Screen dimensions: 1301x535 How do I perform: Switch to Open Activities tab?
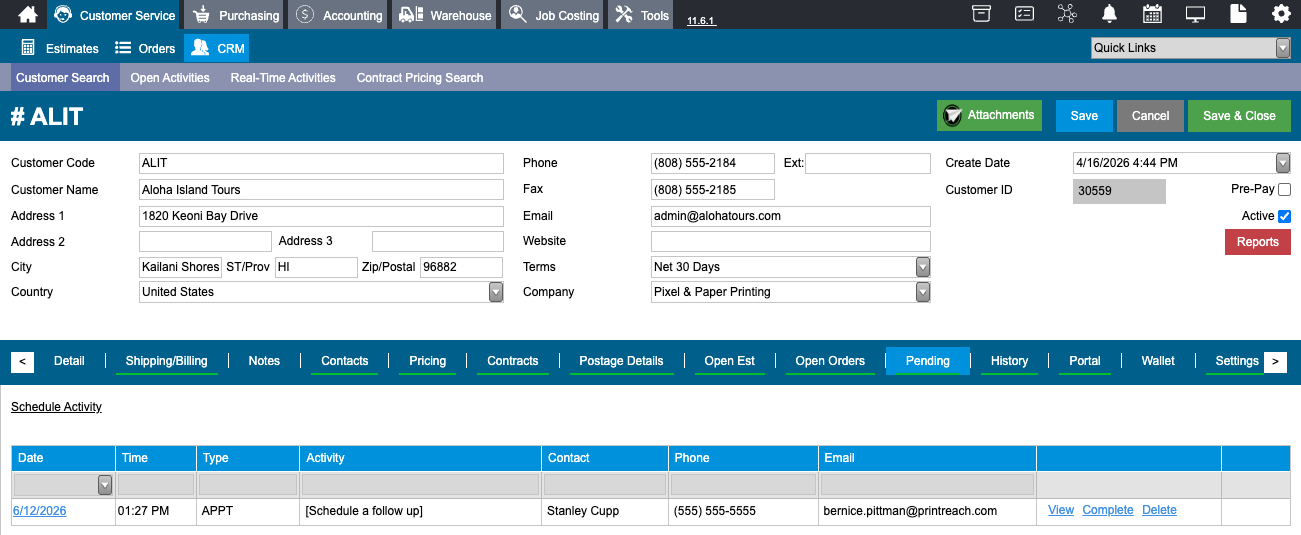click(x=170, y=78)
